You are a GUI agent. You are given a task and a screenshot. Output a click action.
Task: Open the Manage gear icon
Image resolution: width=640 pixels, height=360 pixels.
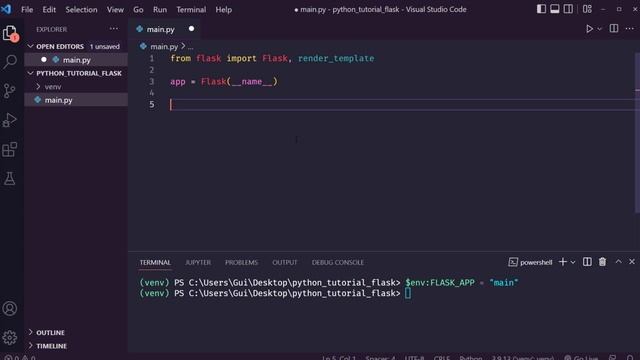click(x=10, y=337)
